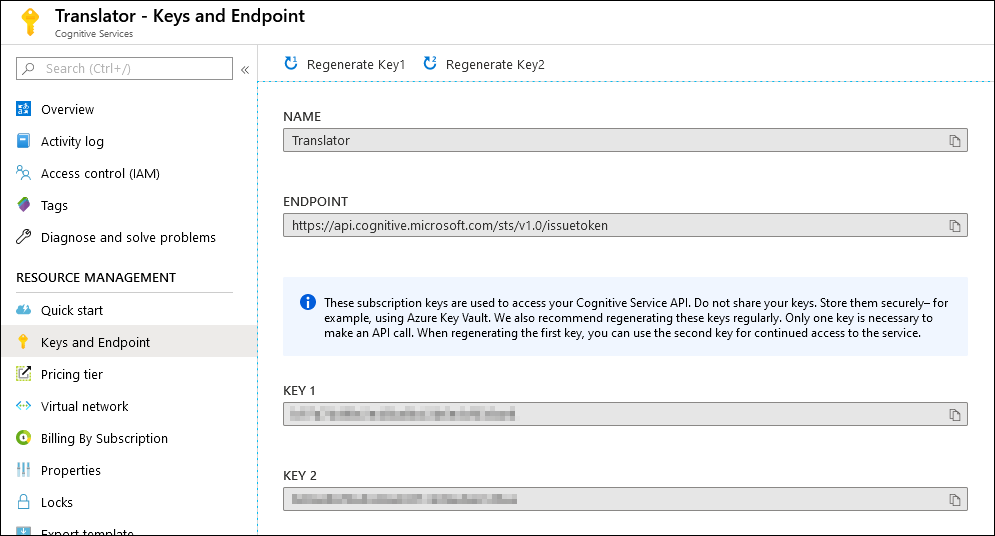Click the Pricing tier icon

[x=24, y=374]
